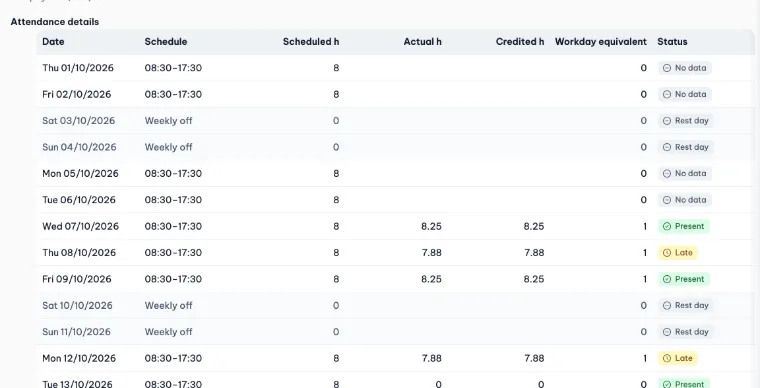Select the Fri 02/10/2026 date cell
Screen dimensions: 760x388
pyautogui.click(x=77, y=94)
